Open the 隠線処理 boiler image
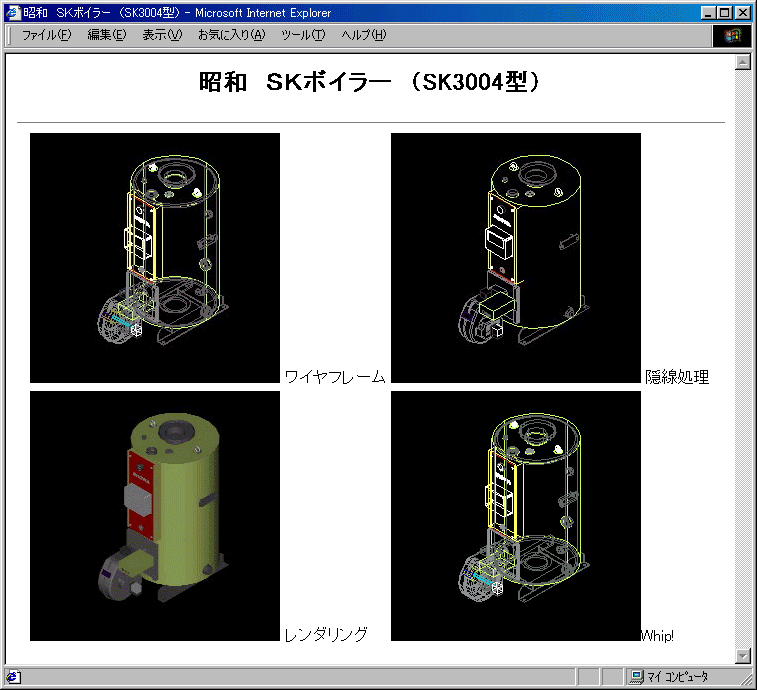 516,258
